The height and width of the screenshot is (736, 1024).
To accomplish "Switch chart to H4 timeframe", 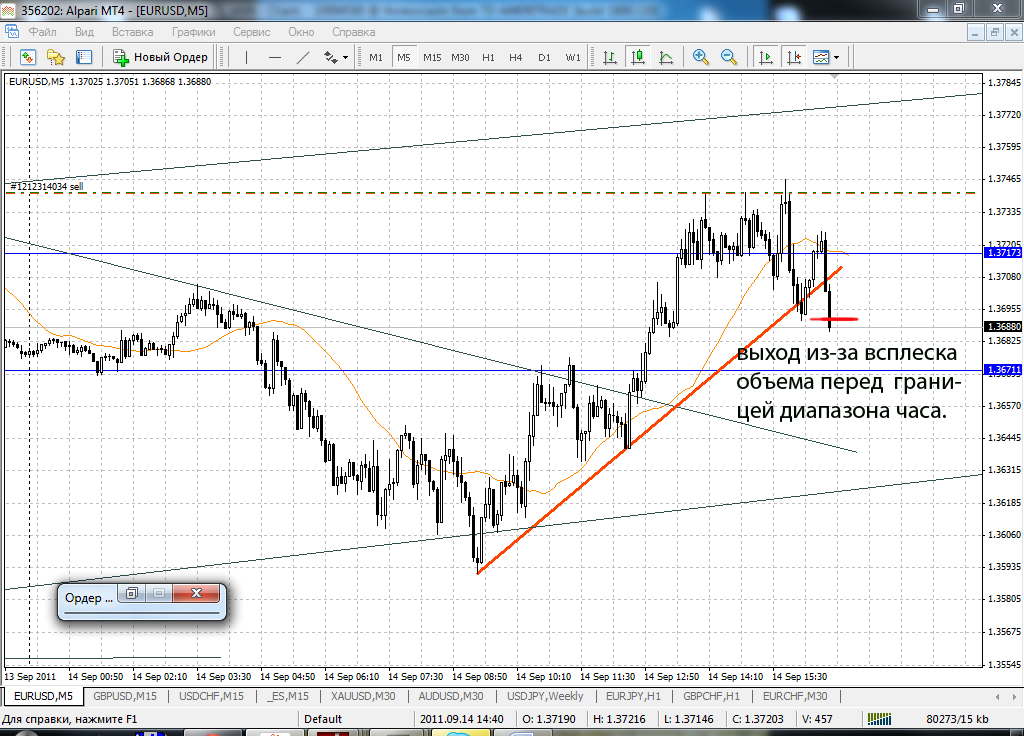I will point(516,57).
